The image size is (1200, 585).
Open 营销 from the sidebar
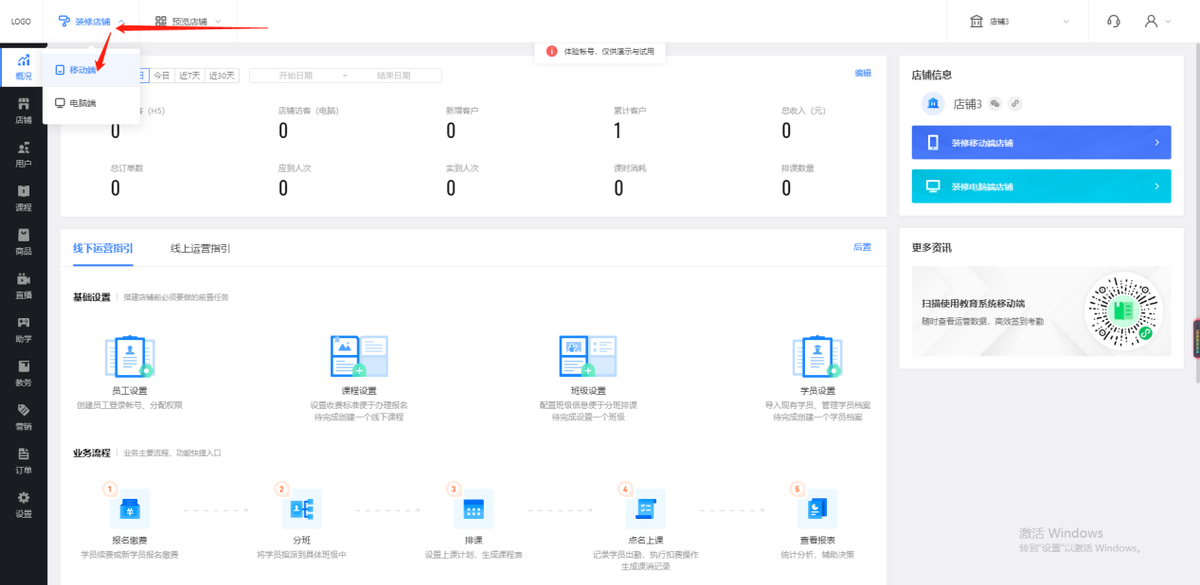click(23, 416)
